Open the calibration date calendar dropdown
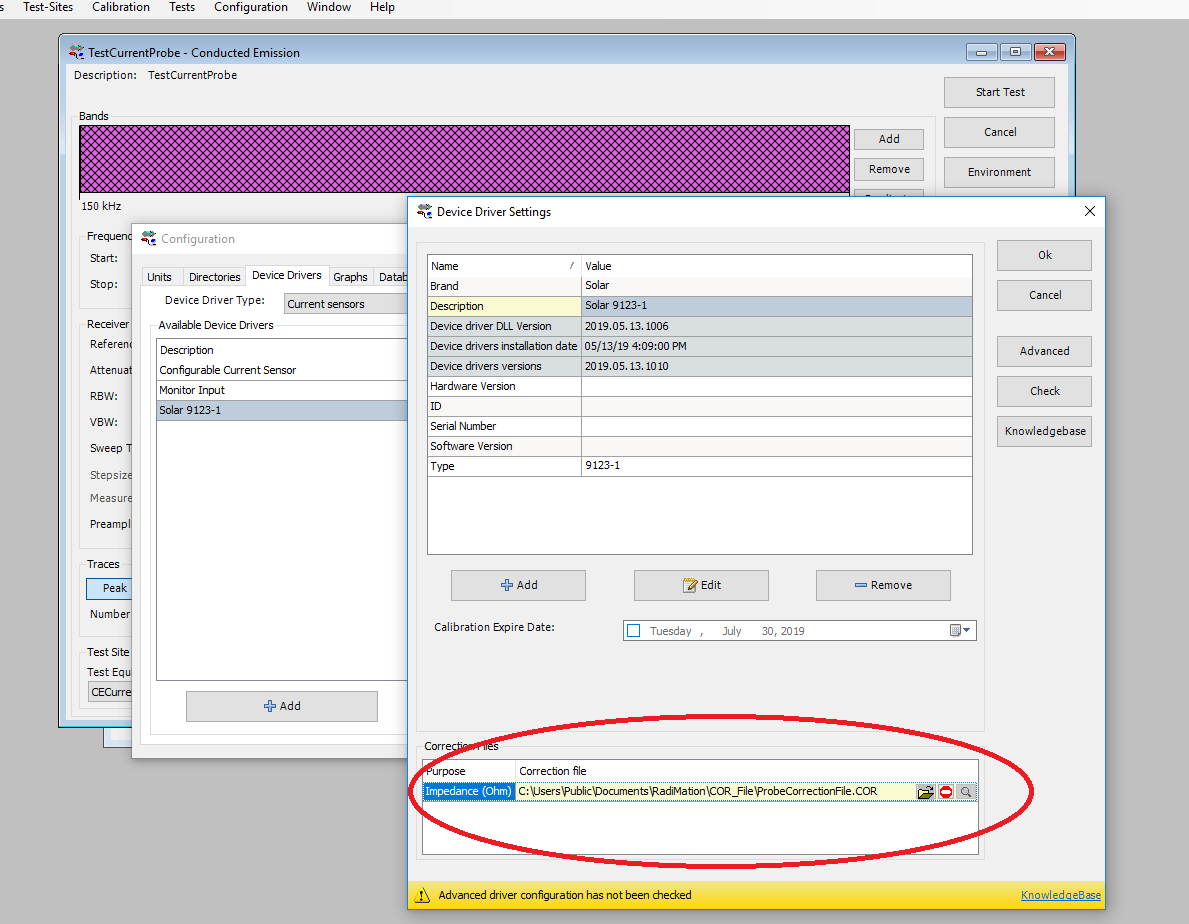Image resolution: width=1189 pixels, height=924 pixels. tap(960, 631)
